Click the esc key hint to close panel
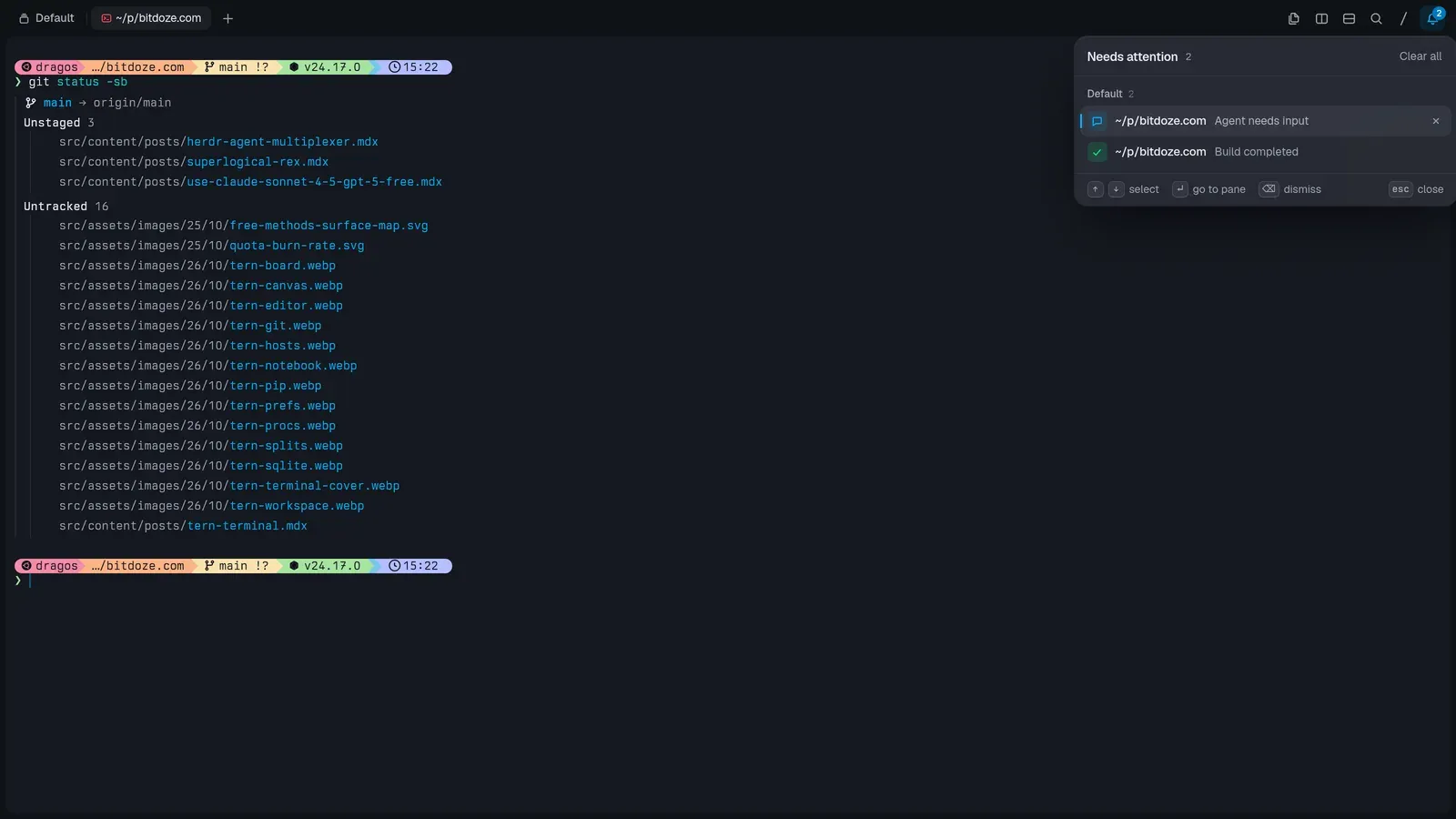1456x819 pixels. point(1400,189)
